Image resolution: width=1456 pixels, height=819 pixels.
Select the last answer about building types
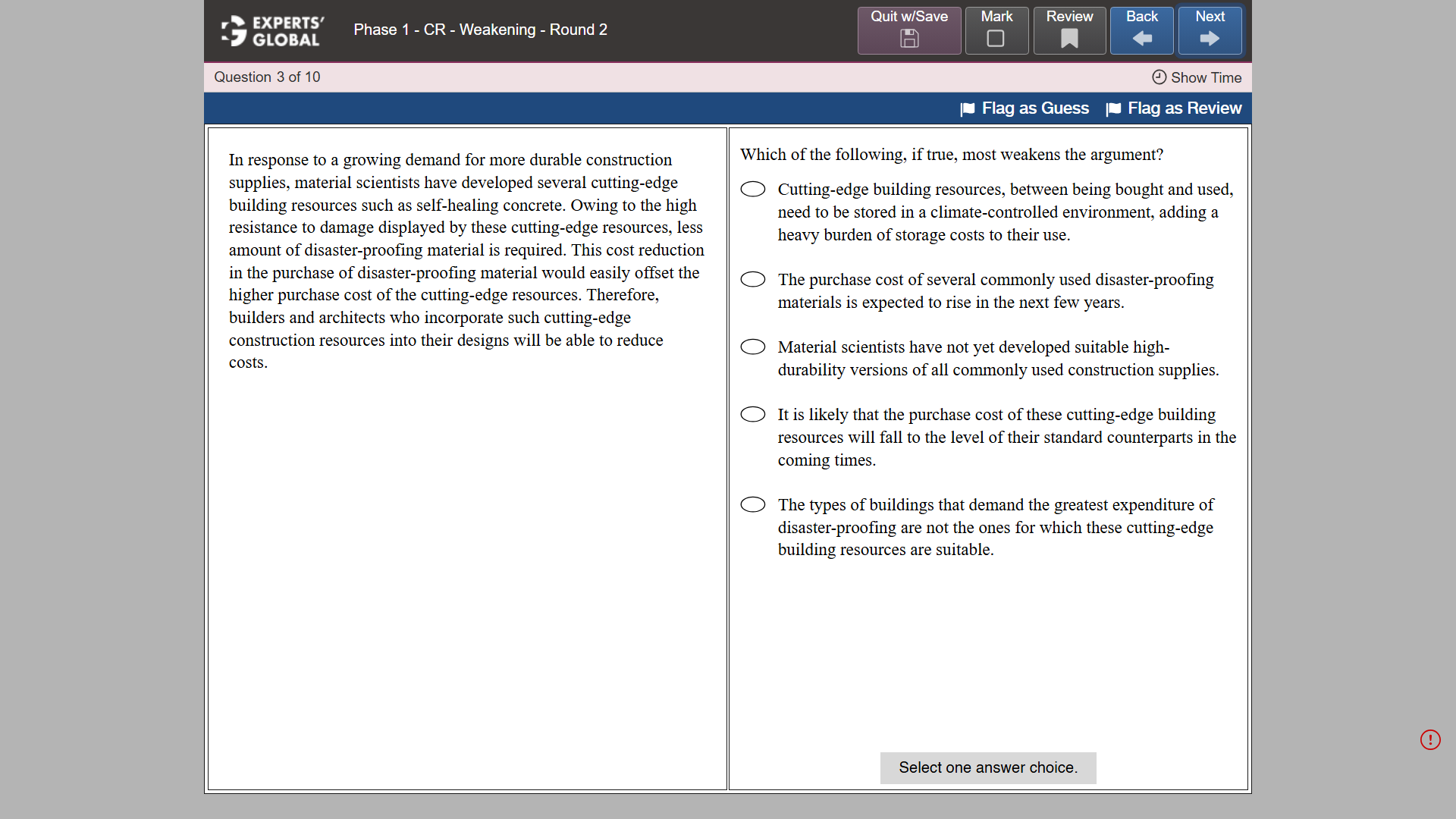[x=753, y=504]
